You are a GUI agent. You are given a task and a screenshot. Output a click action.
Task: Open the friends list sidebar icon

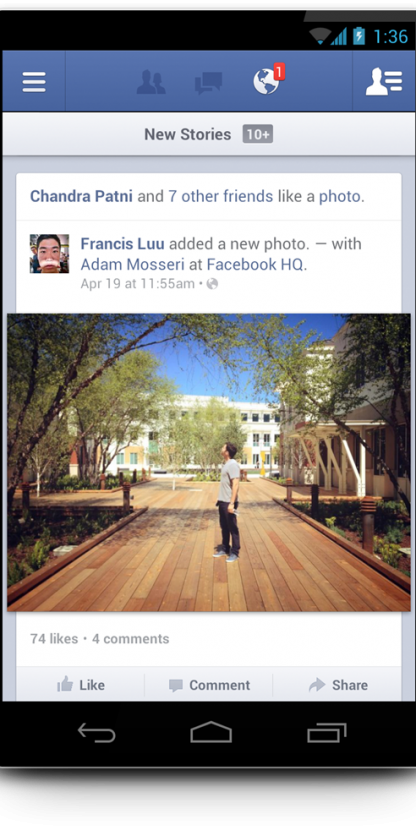383,82
